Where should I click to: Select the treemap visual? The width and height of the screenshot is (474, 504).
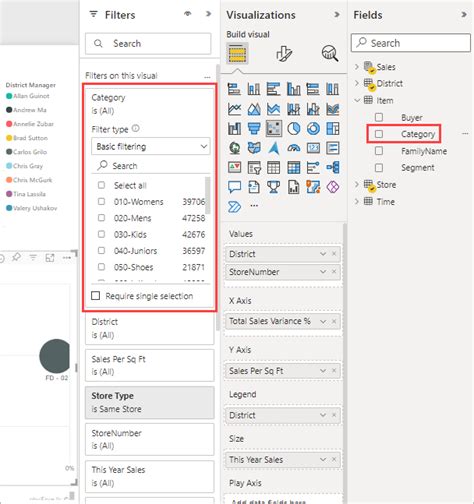[x=333, y=129]
